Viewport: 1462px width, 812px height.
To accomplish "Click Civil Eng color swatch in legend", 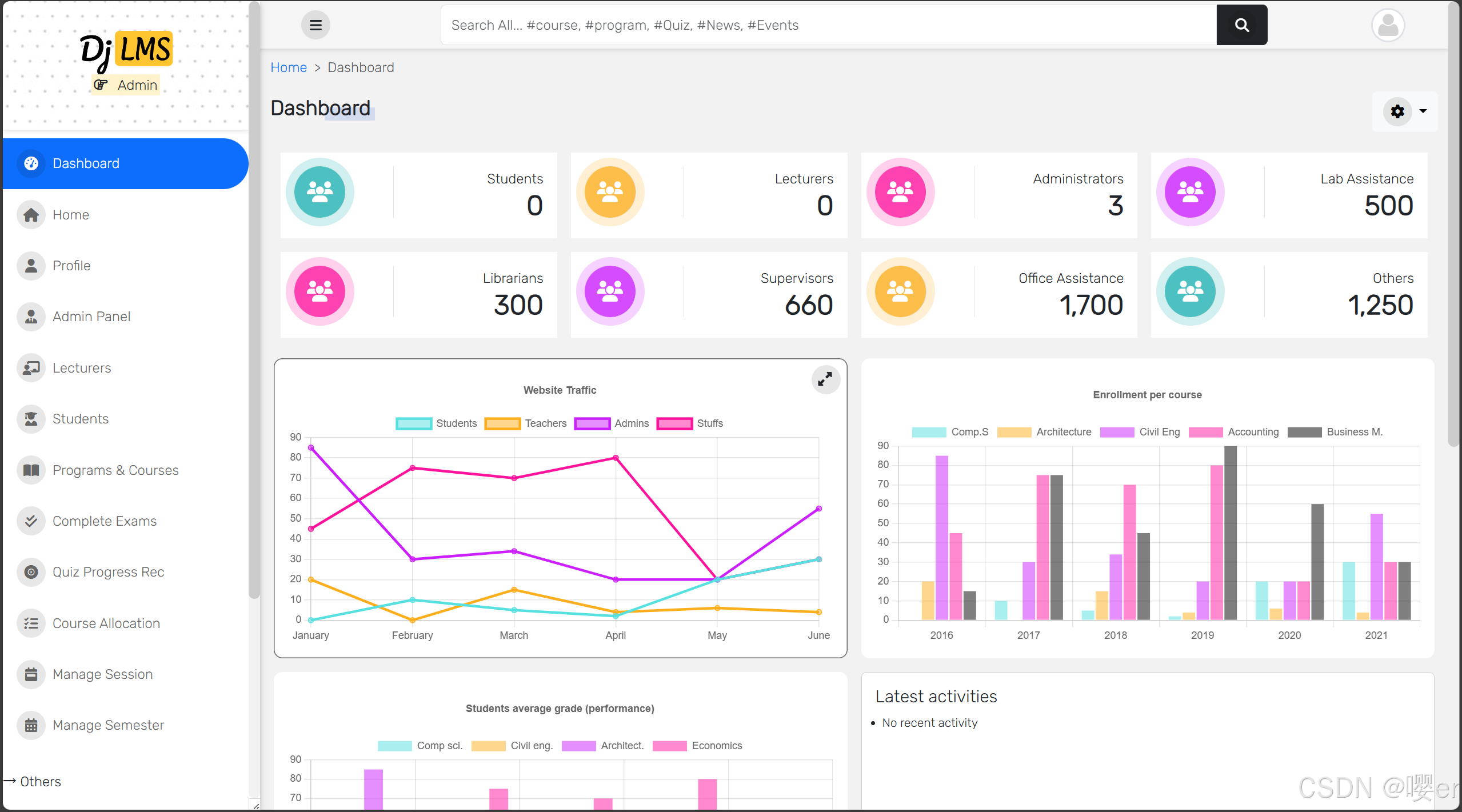I will click(1116, 432).
